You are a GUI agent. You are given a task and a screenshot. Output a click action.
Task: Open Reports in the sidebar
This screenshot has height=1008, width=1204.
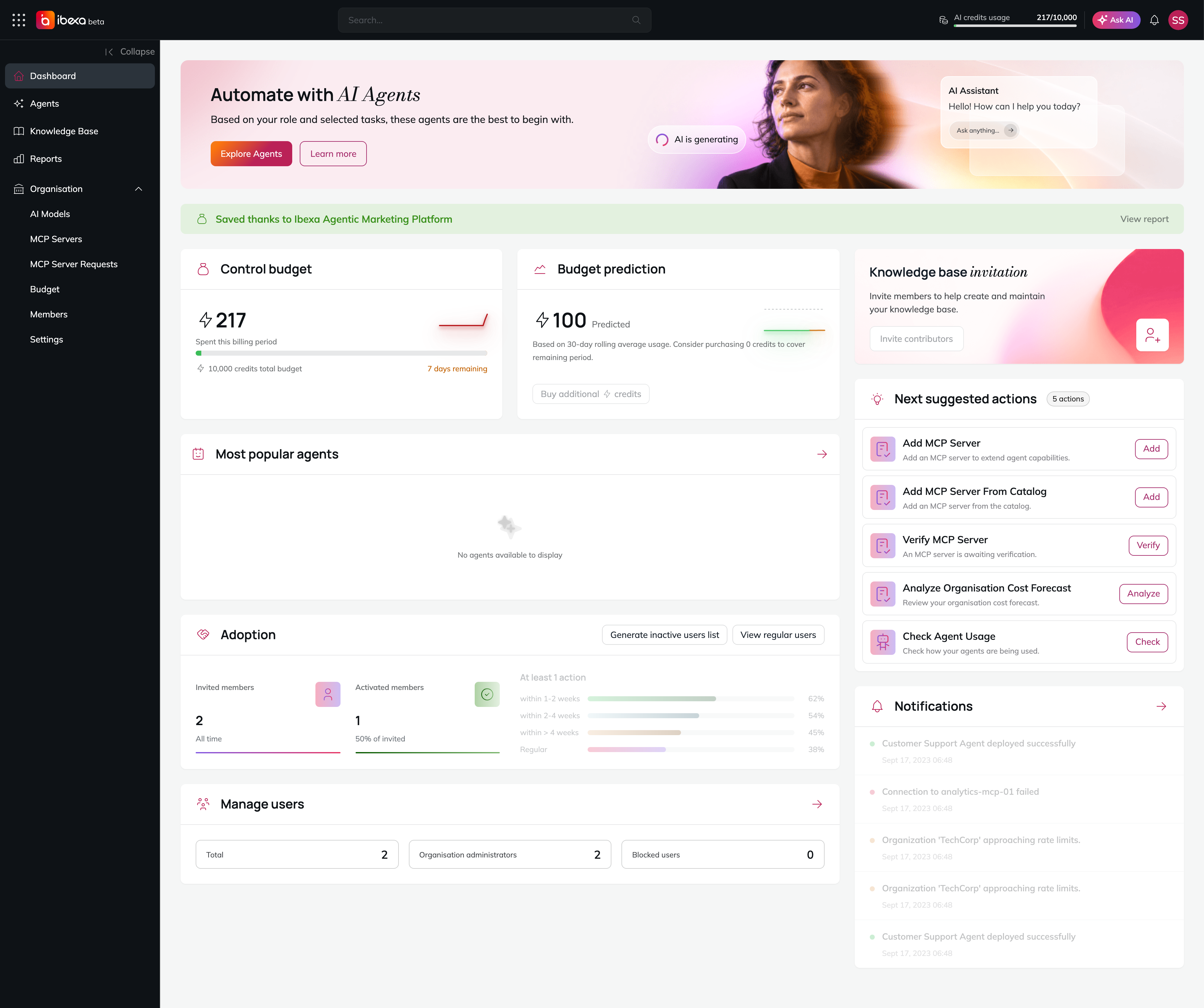(x=80, y=159)
